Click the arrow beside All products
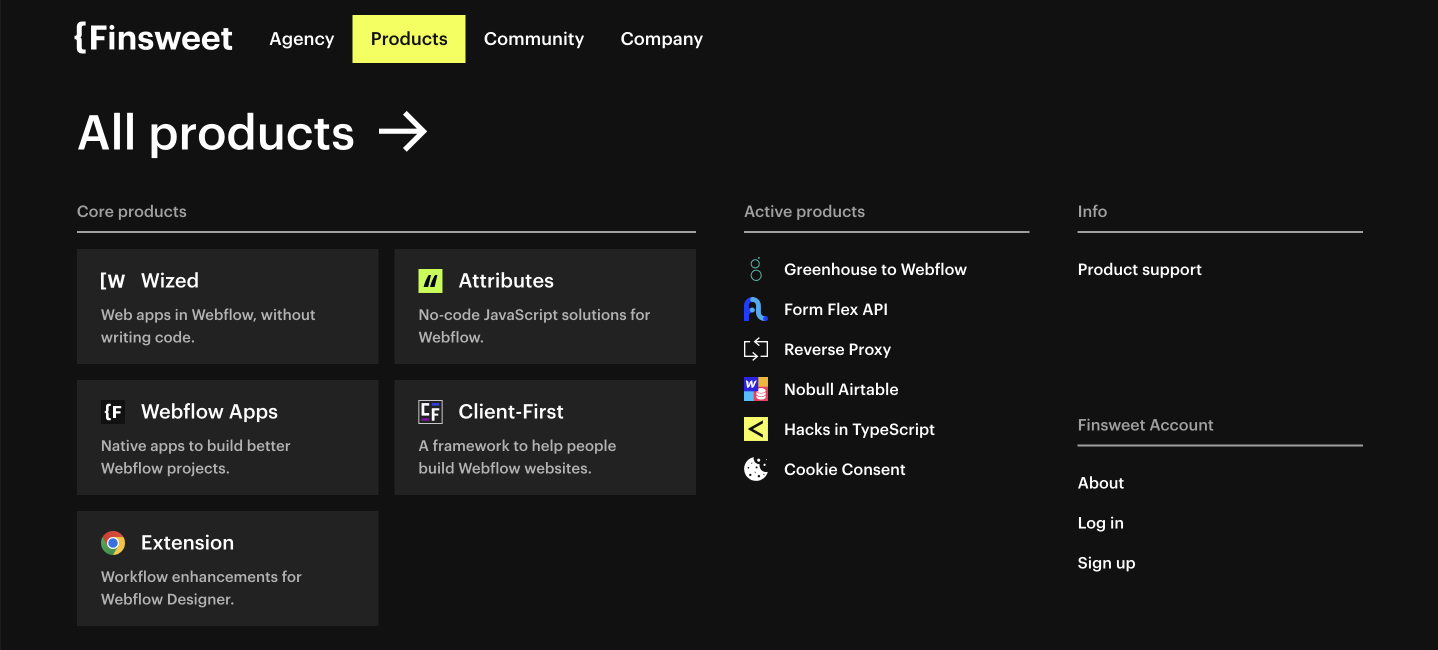 pyautogui.click(x=403, y=132)
